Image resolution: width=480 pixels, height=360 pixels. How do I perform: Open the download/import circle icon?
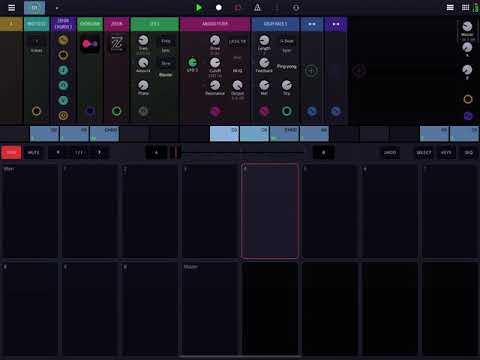tap(296, 7)
